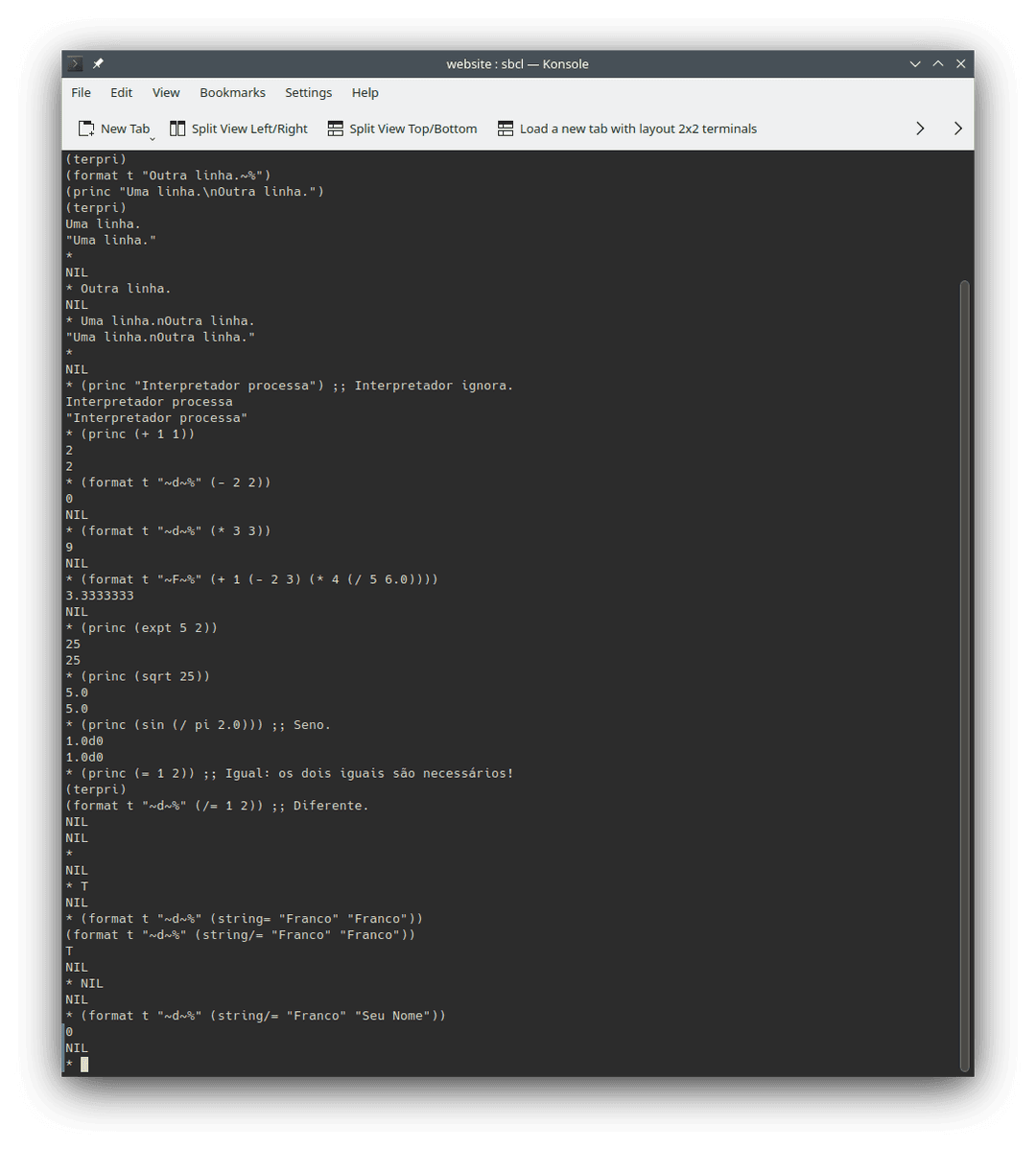Click the rightmost overflow chevron in the toolbar
1036x1150 pixels.
pos(957,128)
